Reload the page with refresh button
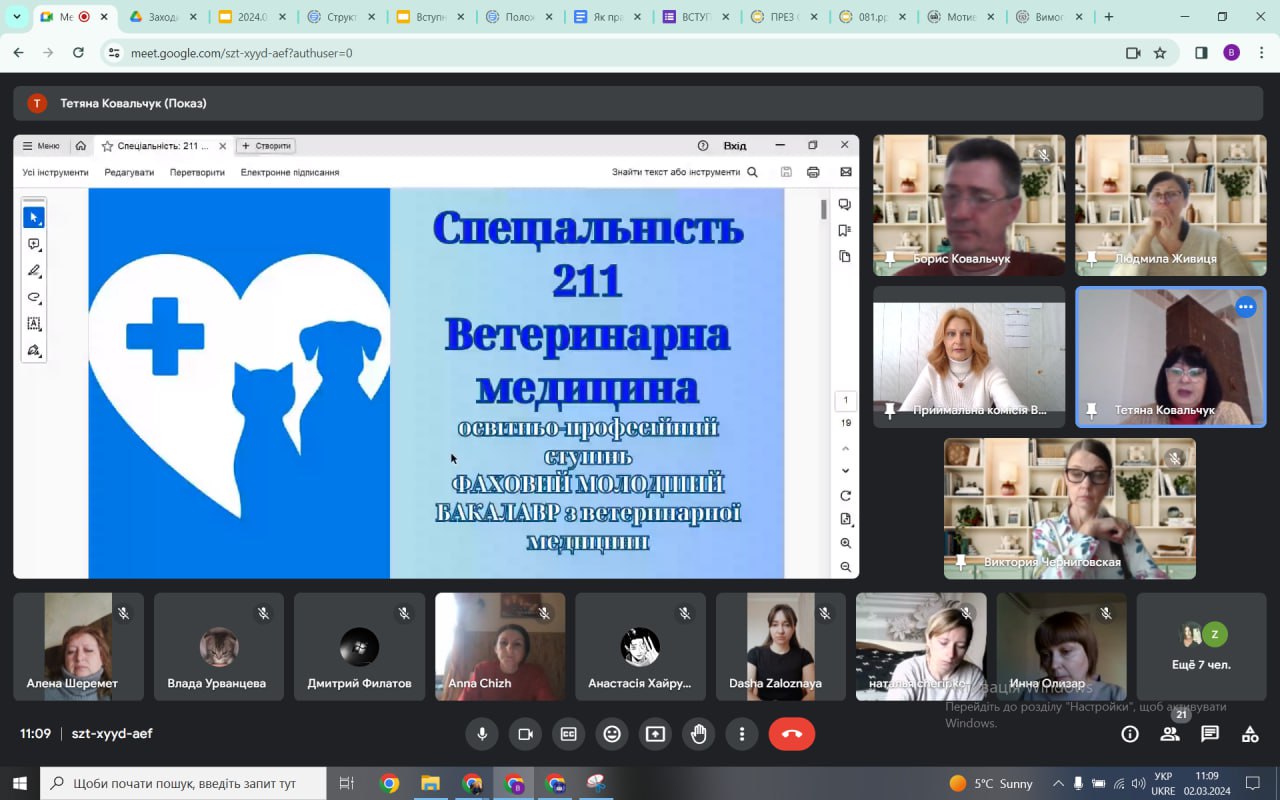This screenshot has height=800, width=1280. pos(78,53)
